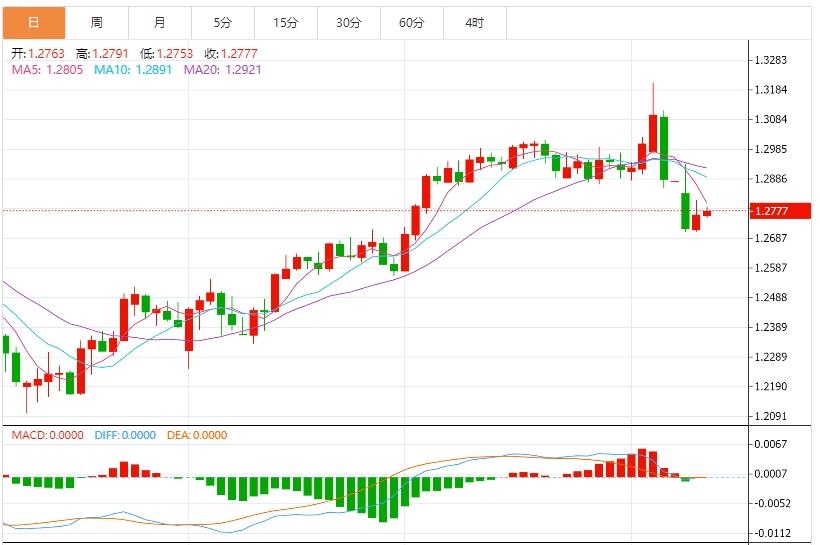Select the 15分 timeframe tab

pyautogui.click(x=285, y=22)
